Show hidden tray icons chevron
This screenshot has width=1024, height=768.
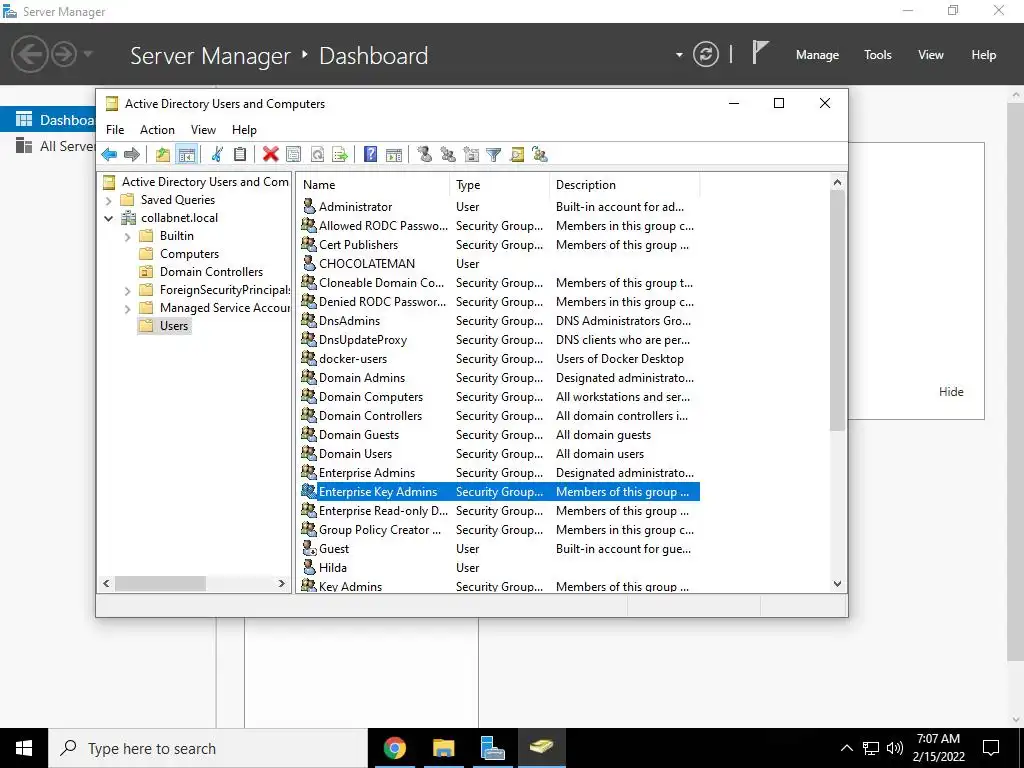[x=846, y=748]
